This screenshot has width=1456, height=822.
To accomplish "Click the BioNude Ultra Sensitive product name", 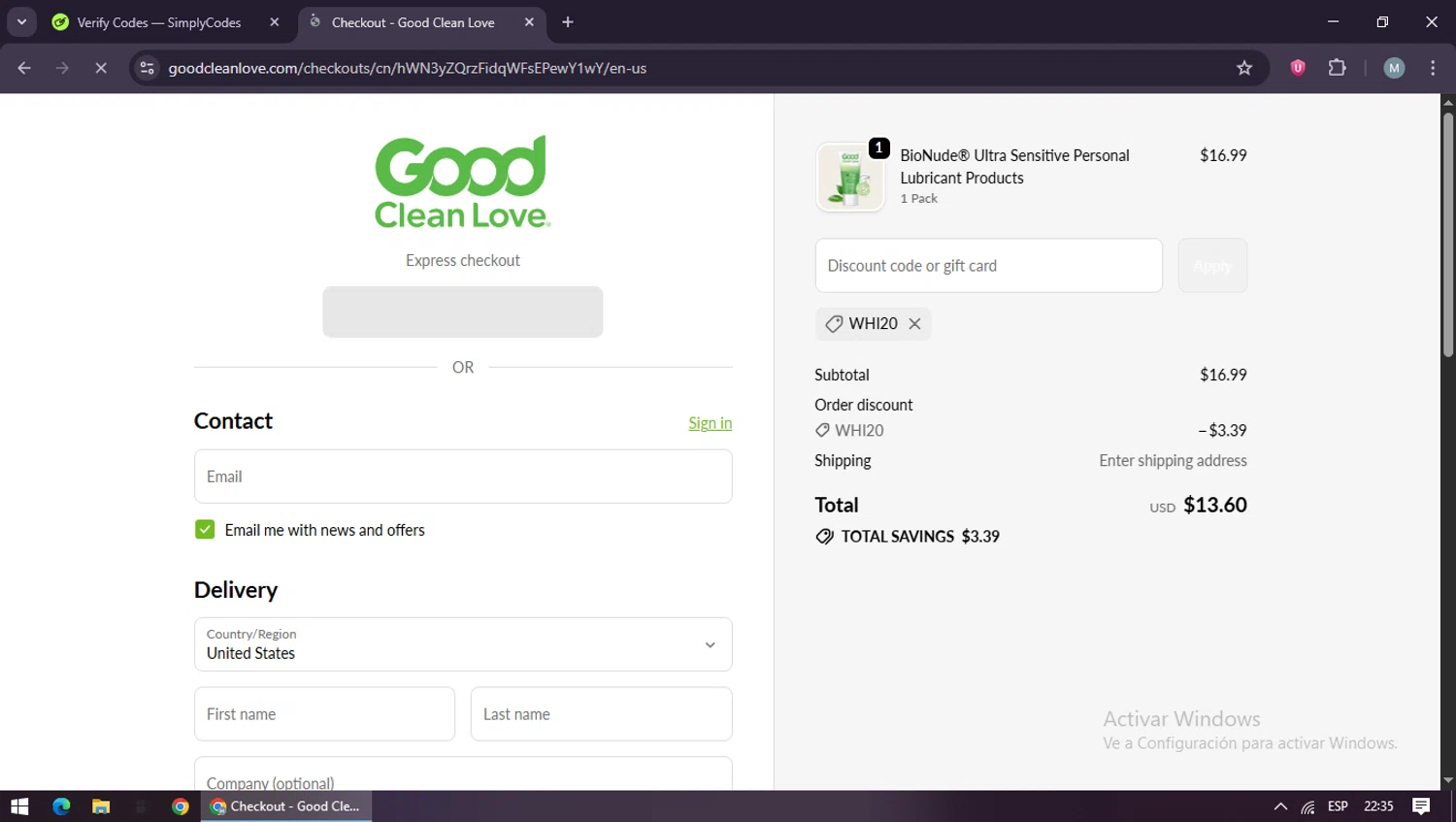I will (1014, 167).
